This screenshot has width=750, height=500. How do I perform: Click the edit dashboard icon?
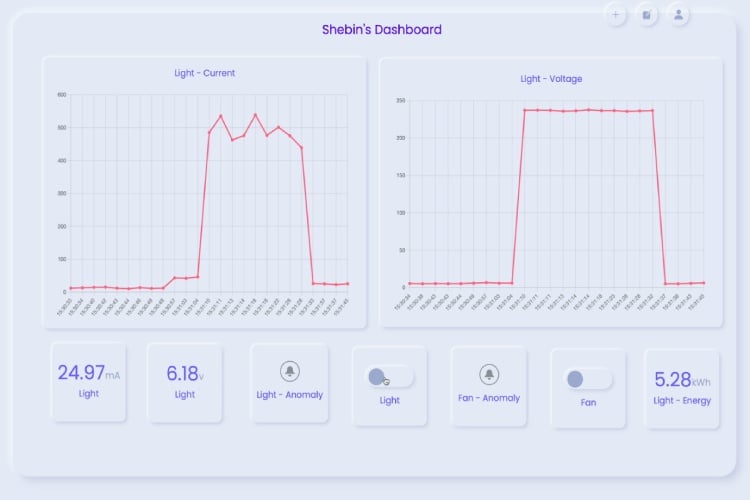pos(647,15)
